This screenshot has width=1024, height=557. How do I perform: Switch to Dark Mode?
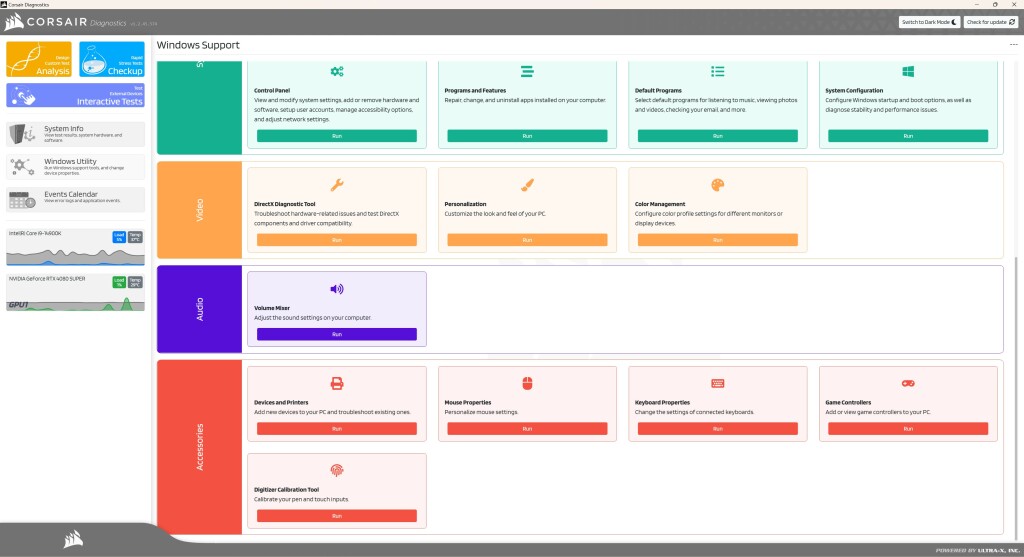pyautogui.click(x=929, y=22)
